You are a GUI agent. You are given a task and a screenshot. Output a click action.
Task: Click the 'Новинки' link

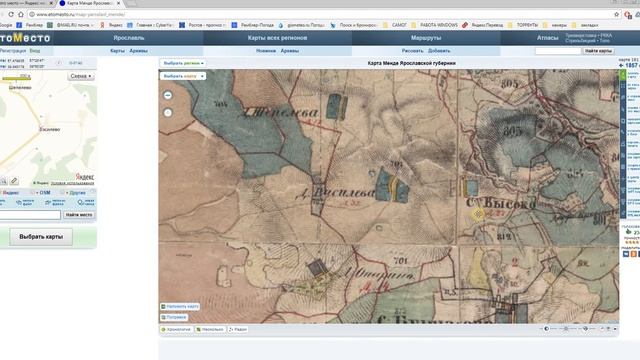(x=266, y=51)
